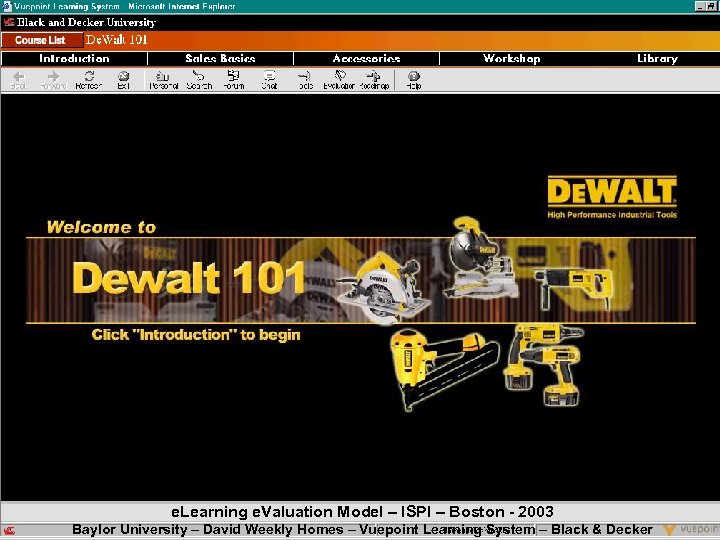The image size is (720, 540).
Task: Click the Refresh toolbar icon
Action: (x=89, y=79)
